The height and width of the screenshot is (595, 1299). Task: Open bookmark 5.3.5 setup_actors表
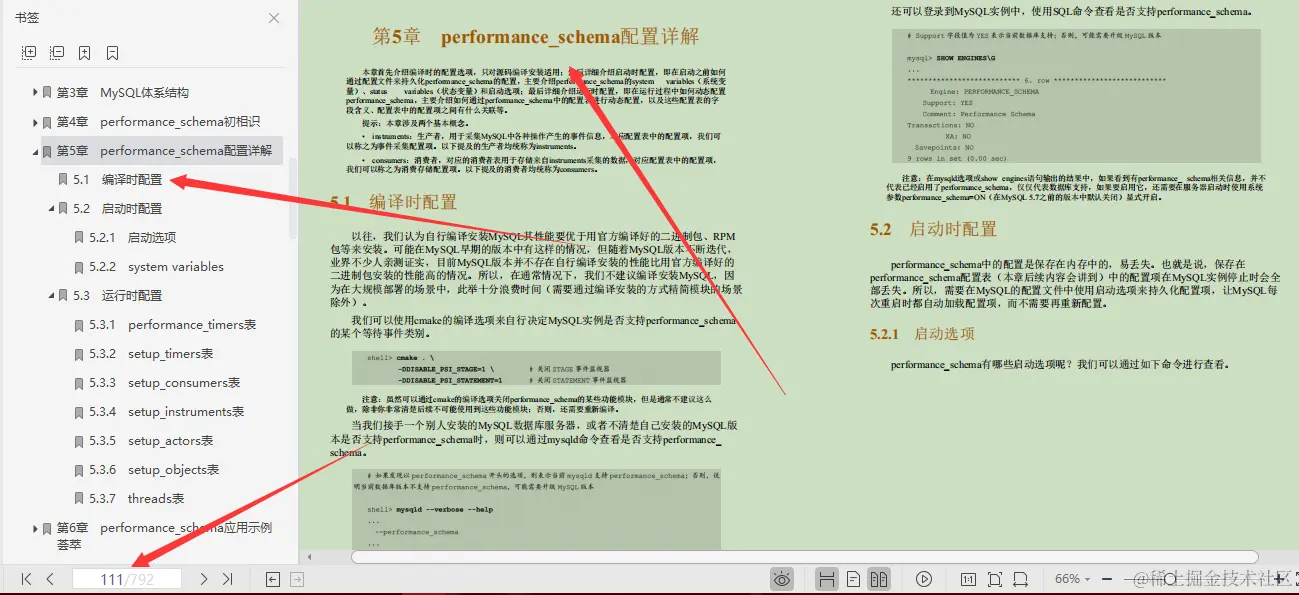point(151,441)
